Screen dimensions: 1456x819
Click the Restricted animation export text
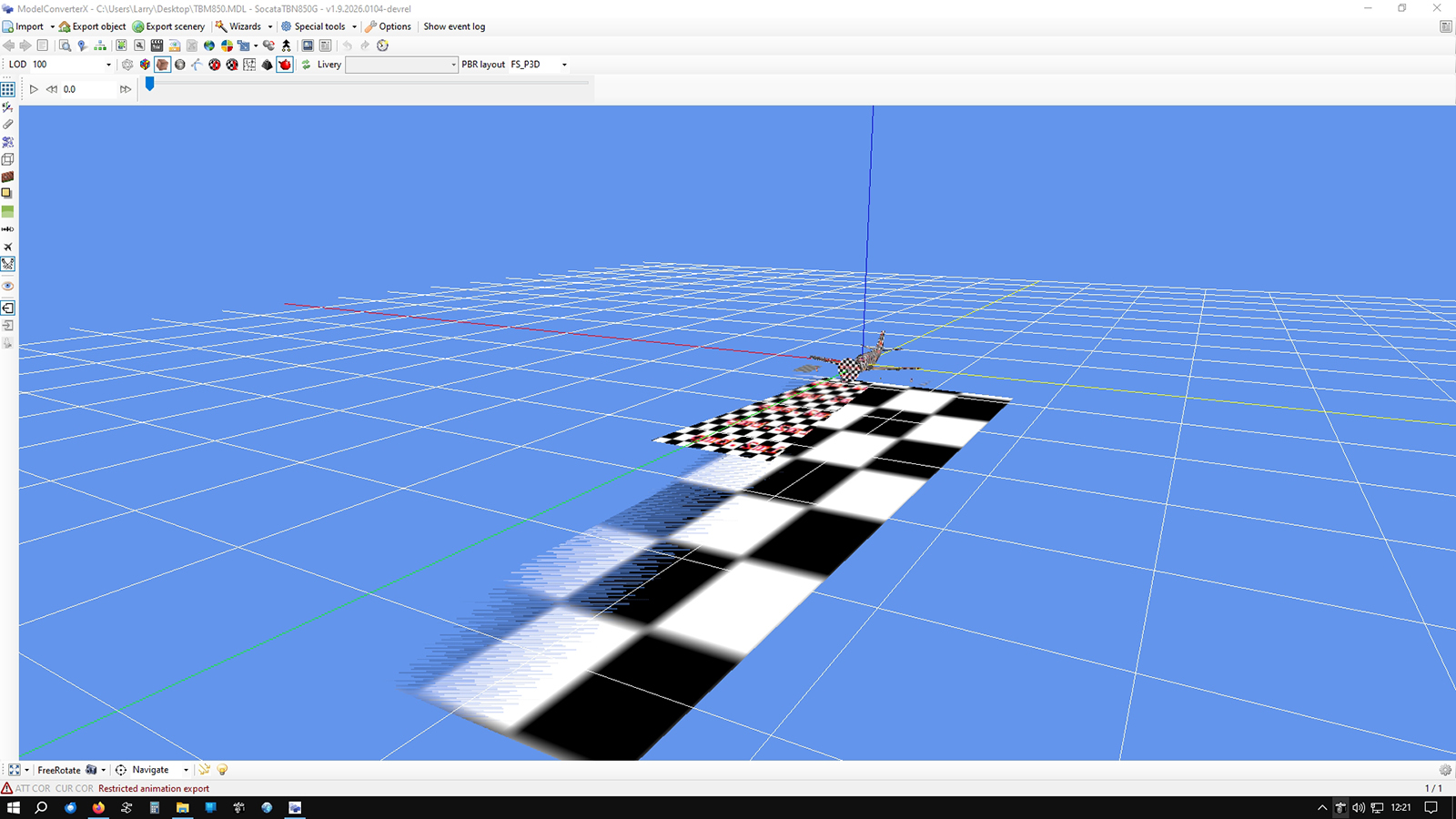(154, 789)
